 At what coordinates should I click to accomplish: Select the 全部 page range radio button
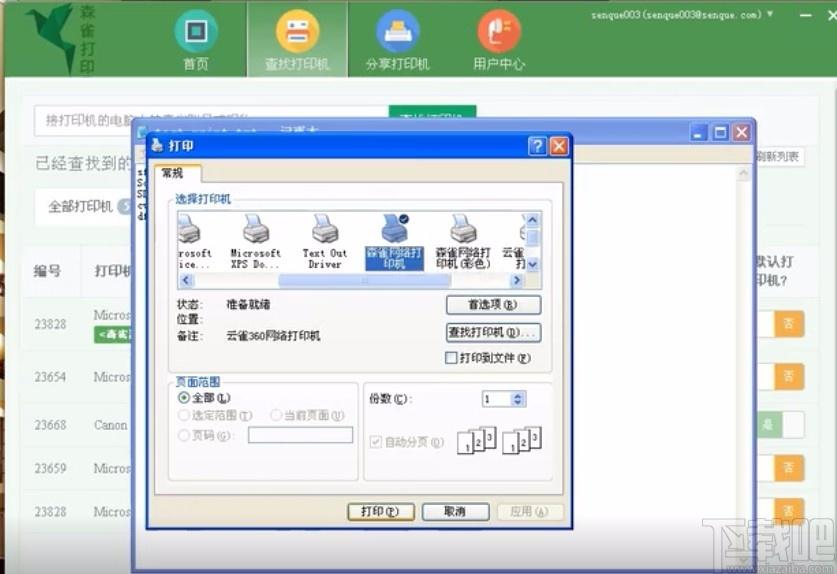click(x=184, y=398)
